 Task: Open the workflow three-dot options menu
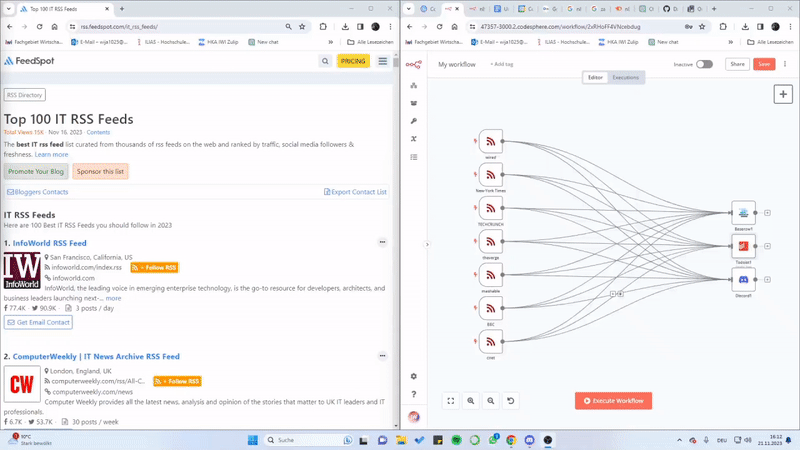(785, 64)
